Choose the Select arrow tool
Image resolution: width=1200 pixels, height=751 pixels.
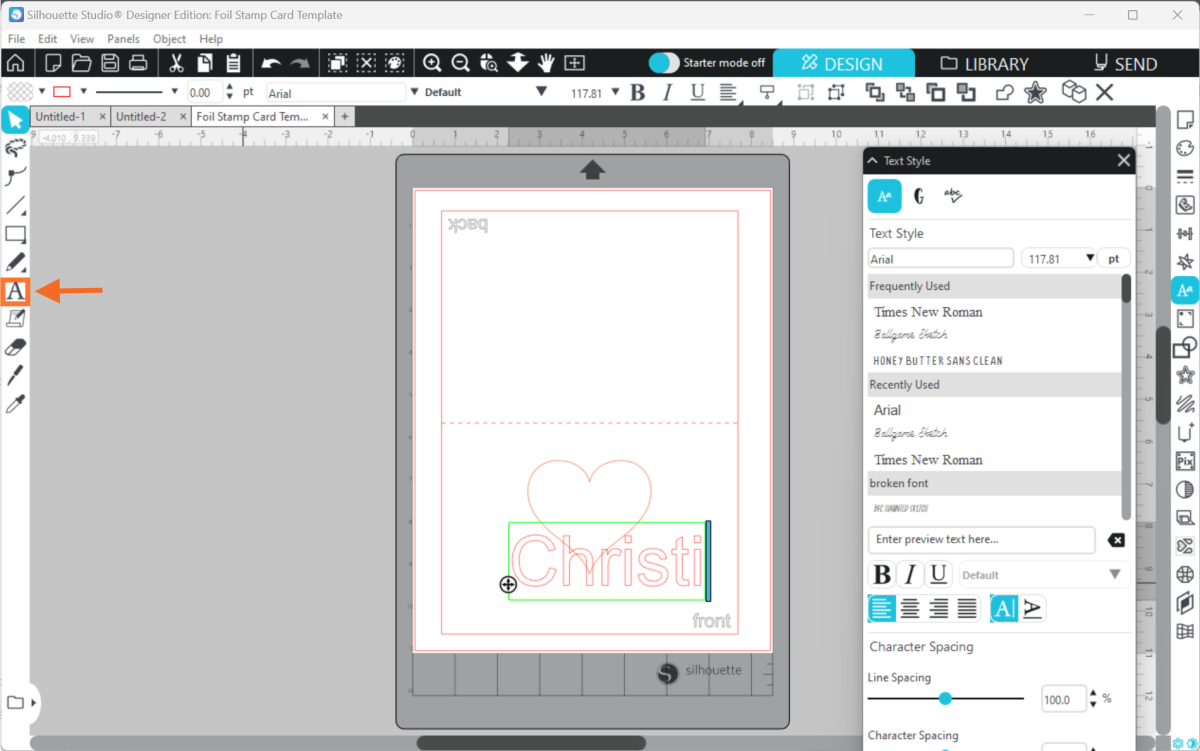(x=15, y=121)
